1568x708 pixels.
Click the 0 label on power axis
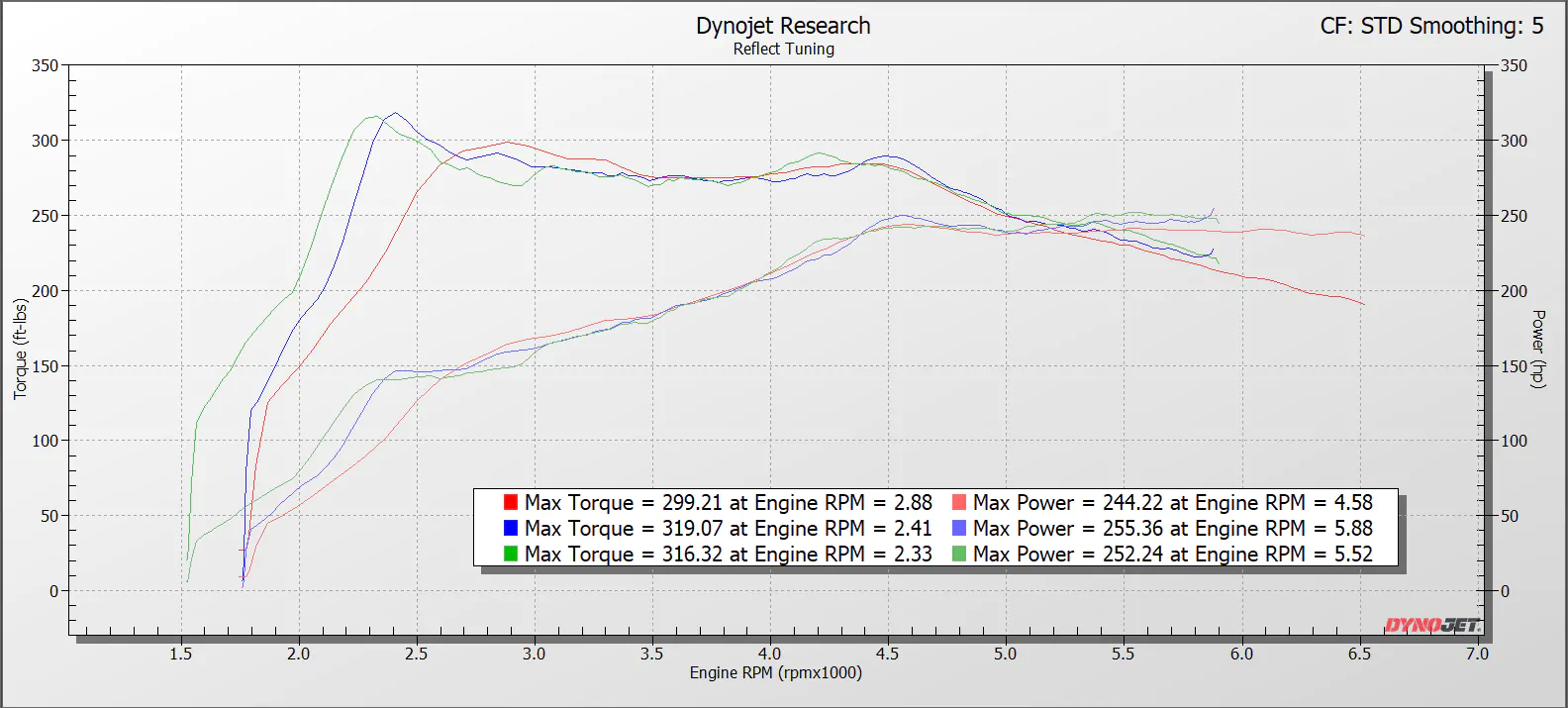[1506, 591]
